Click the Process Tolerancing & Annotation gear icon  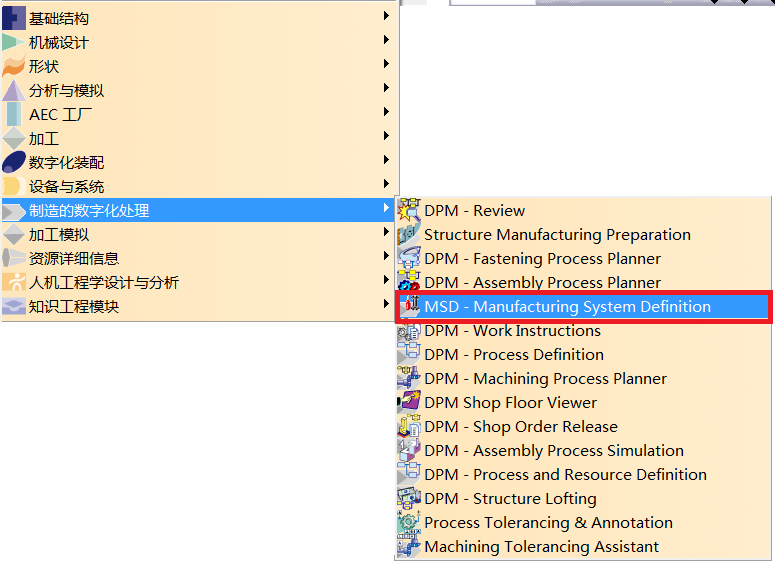click(x=409, y=522)
